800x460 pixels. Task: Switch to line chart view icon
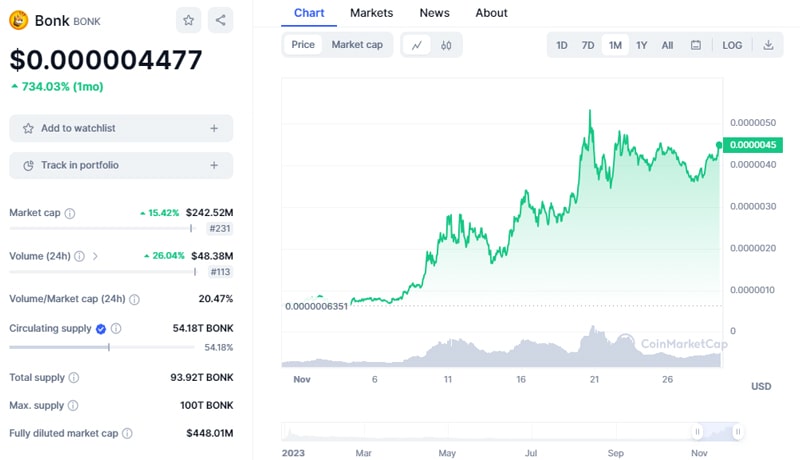[417, 45]
